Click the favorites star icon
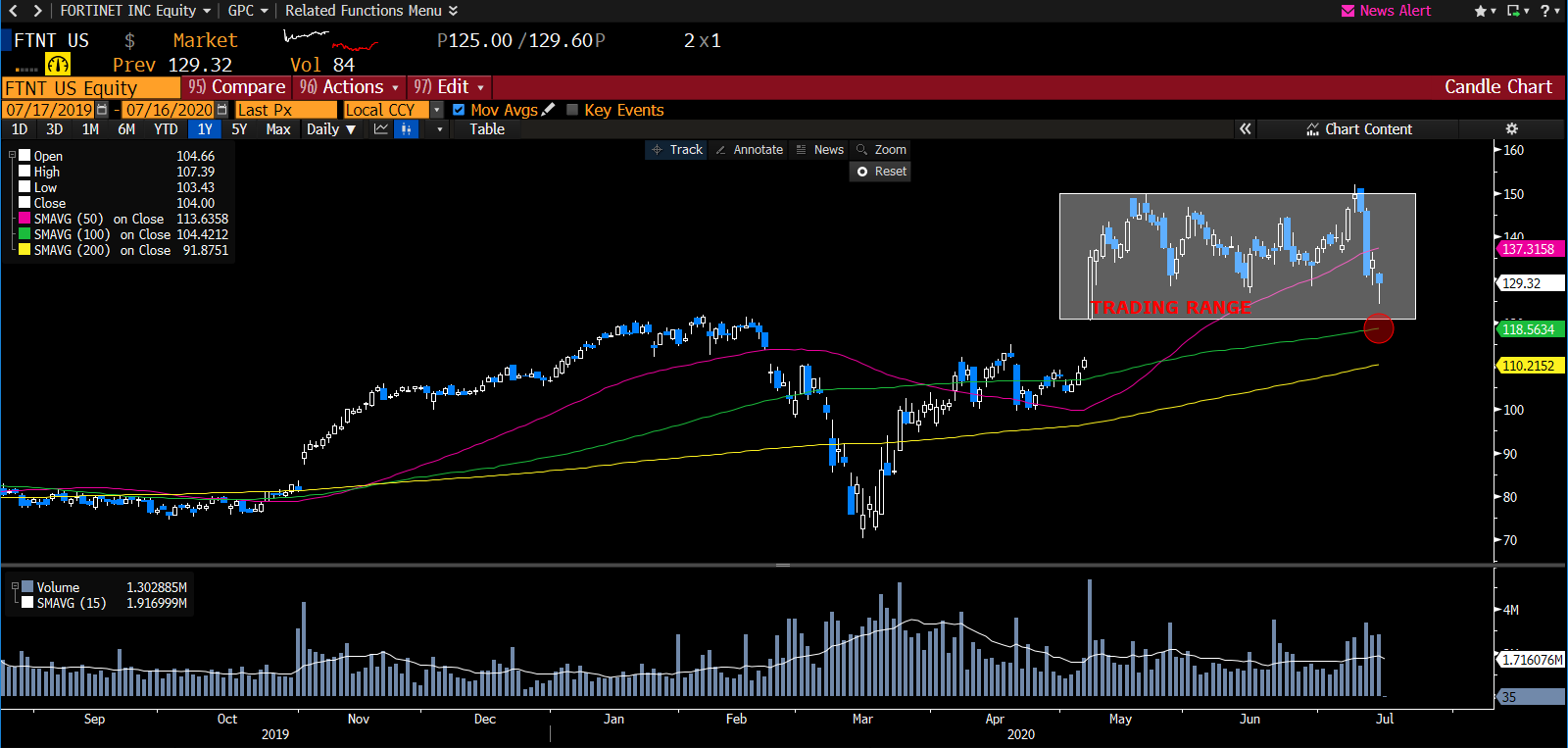Screen dimensions: 1568x748 (x=1480, y=11)
